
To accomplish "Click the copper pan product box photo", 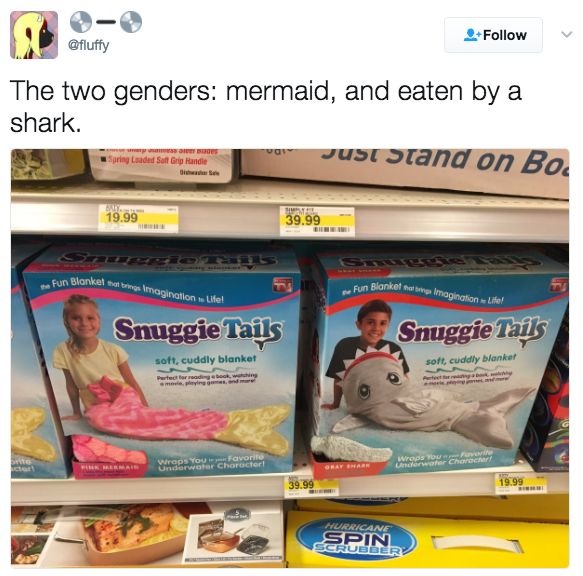I will [x=147, y=534].
